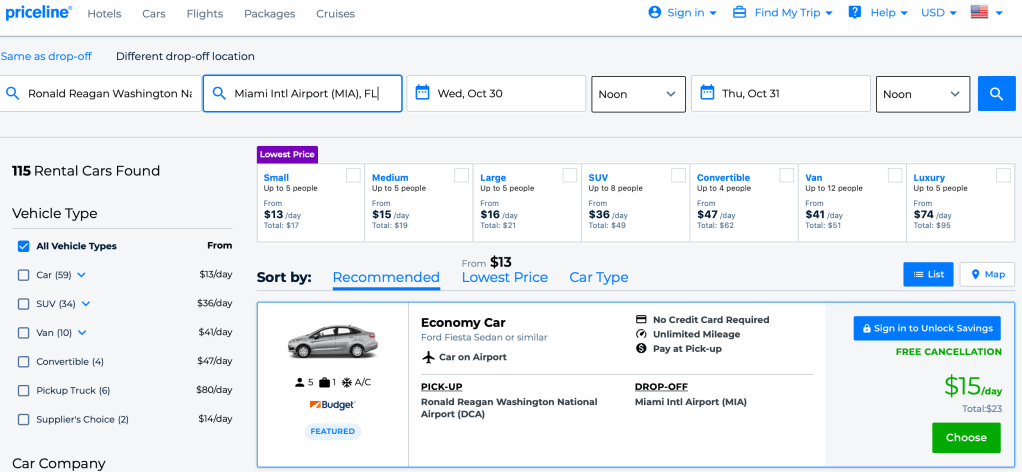Open the pick-up time Noon dropdown

(638, 94)
